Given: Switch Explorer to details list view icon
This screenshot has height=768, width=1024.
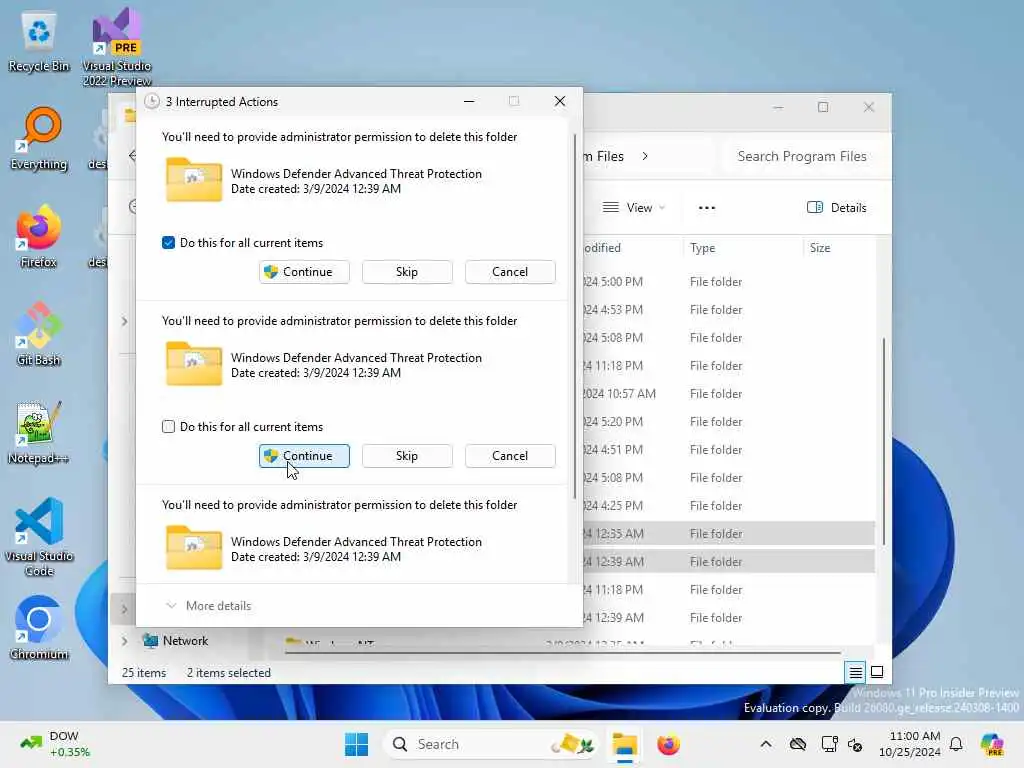Looking at the screenshot, I should (855, 672).
